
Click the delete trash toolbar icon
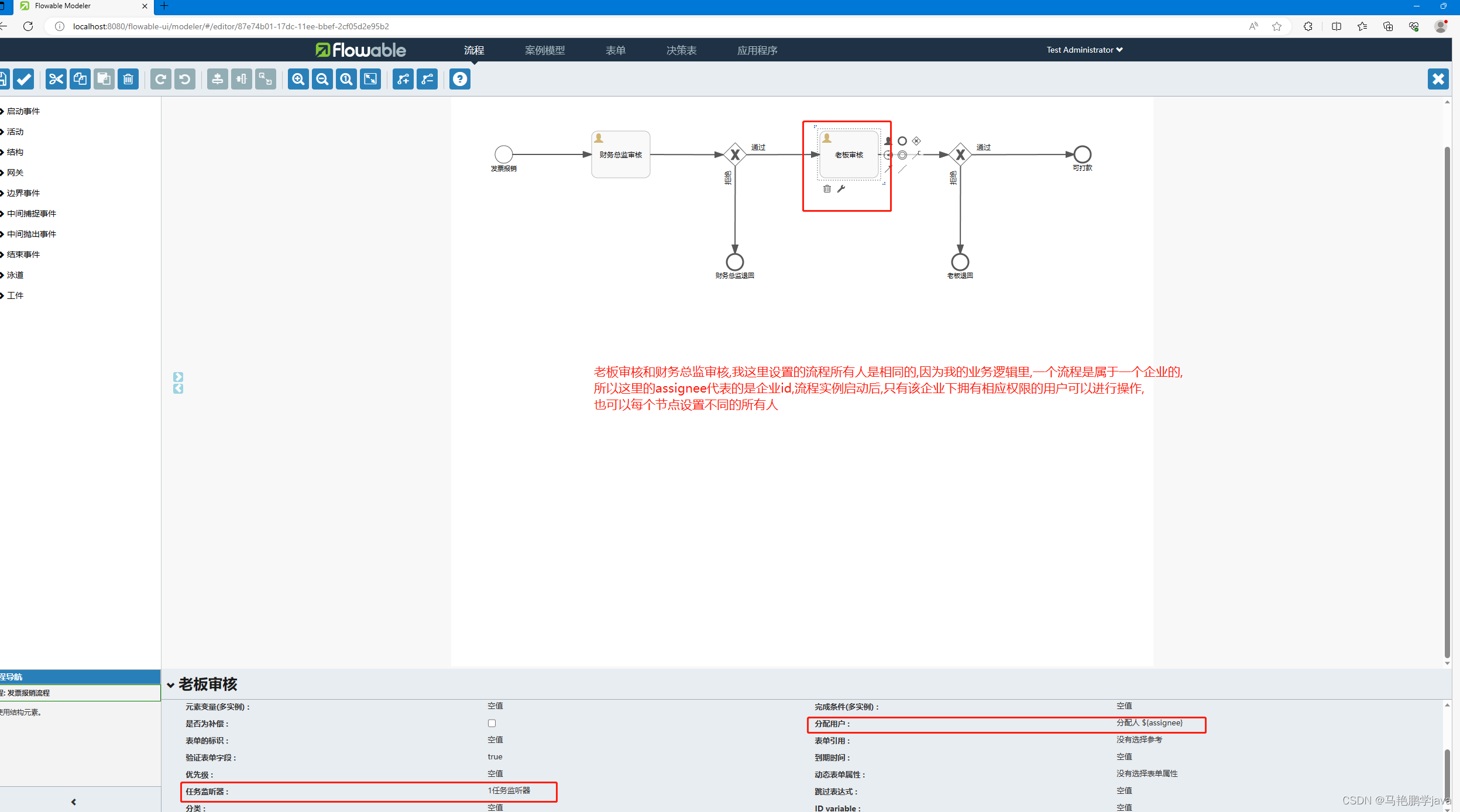(128, 79)
